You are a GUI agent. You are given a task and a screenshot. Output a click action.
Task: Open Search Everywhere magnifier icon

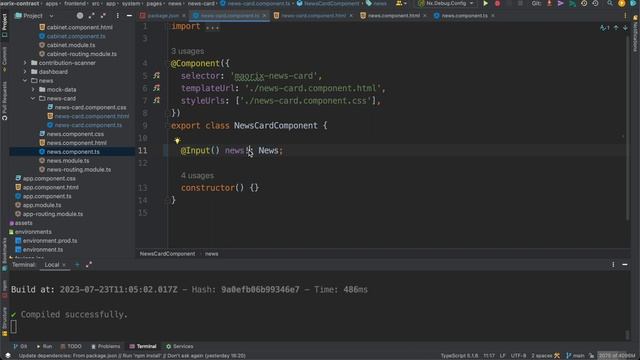tap(610, 3)
